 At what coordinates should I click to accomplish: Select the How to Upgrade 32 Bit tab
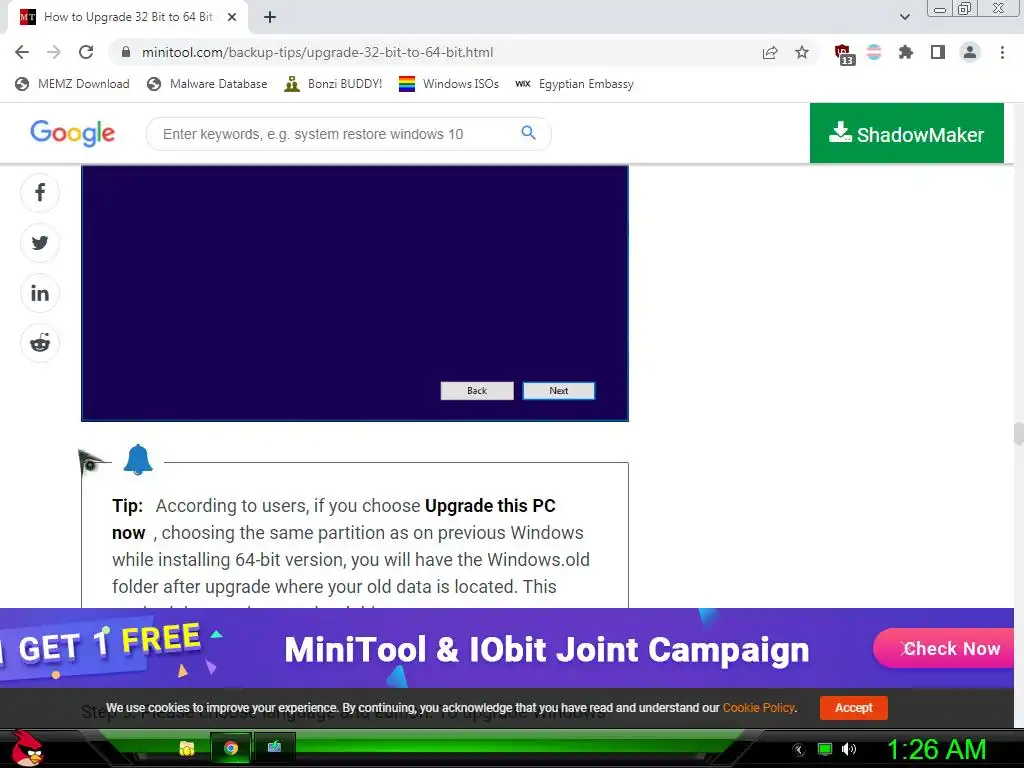[128, 17]
